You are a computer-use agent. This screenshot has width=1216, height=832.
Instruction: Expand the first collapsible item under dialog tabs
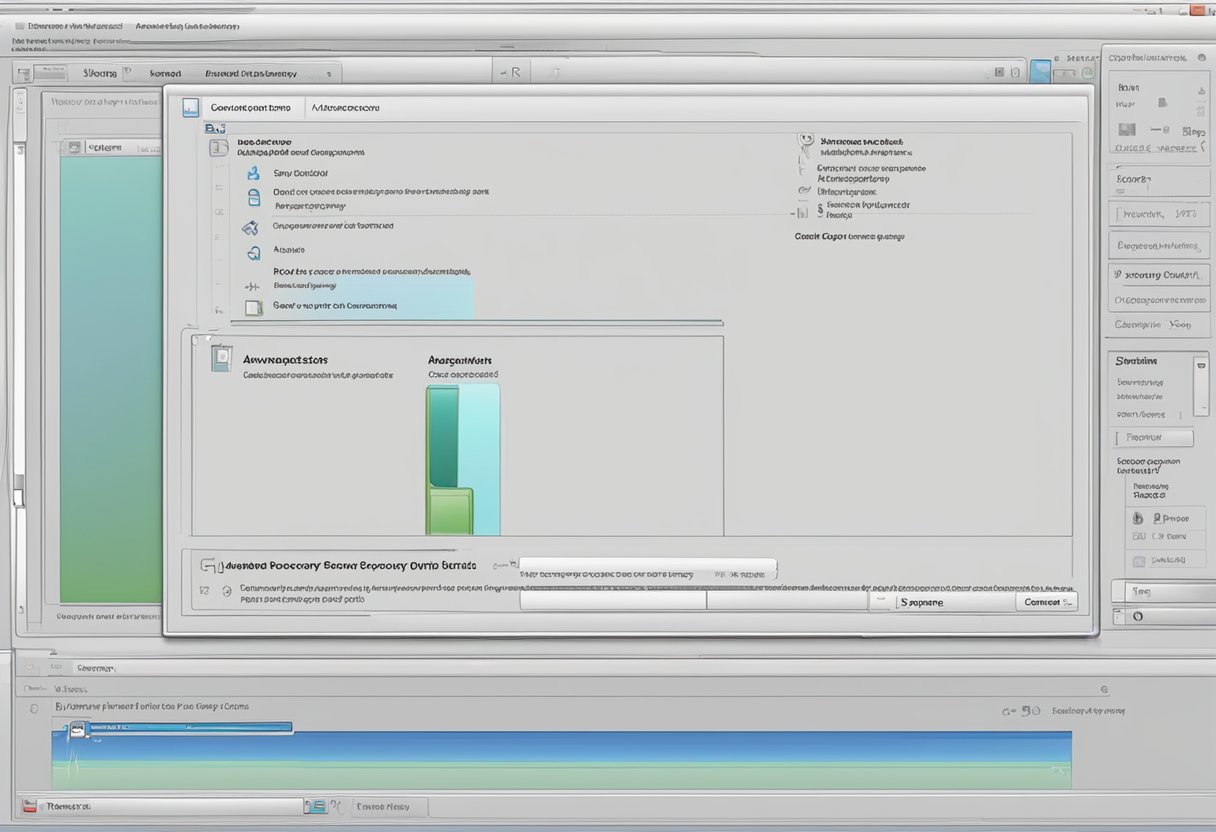pyautogui.click(x=219, y=148)
